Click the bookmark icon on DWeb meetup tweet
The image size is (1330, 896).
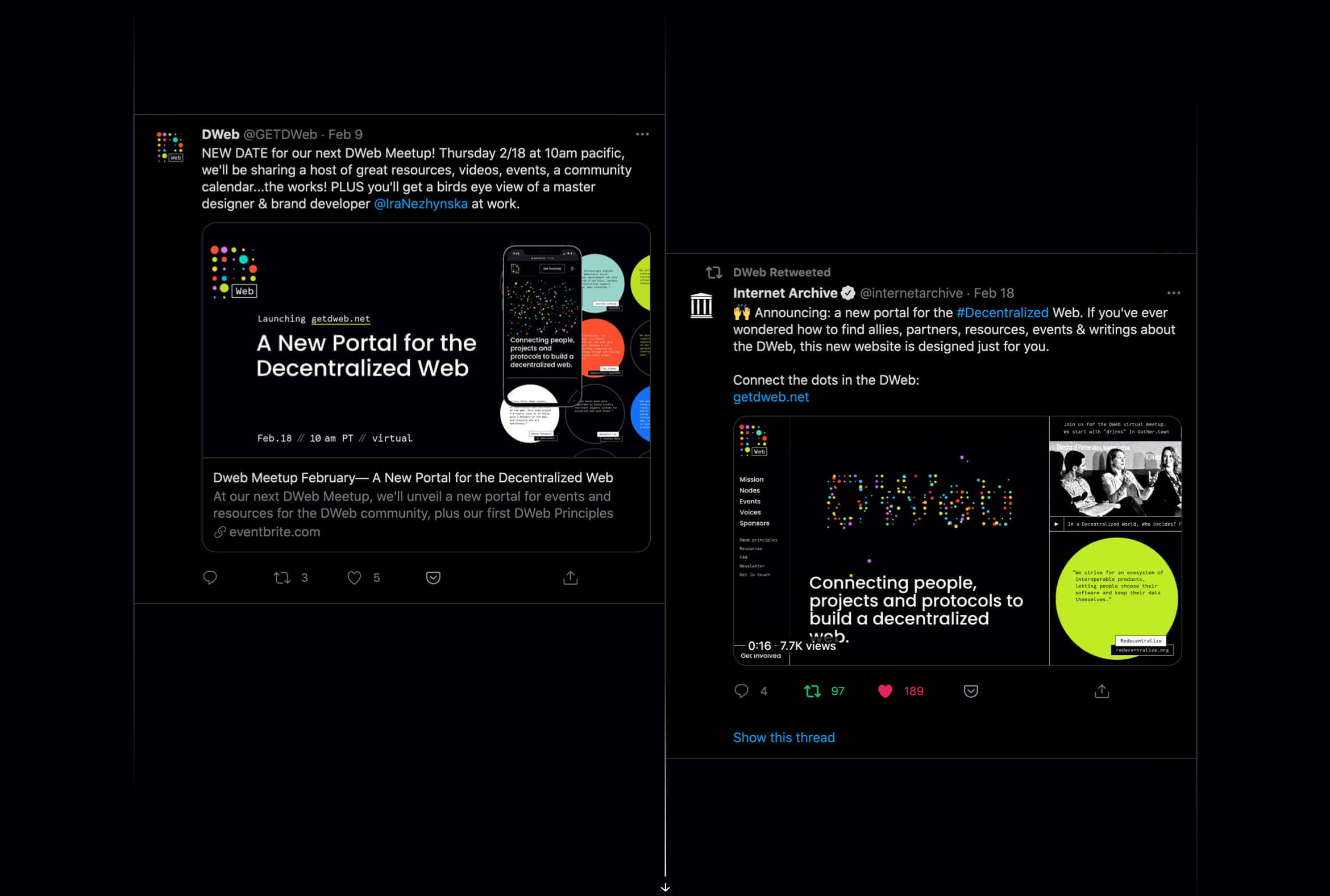[432, 577]
